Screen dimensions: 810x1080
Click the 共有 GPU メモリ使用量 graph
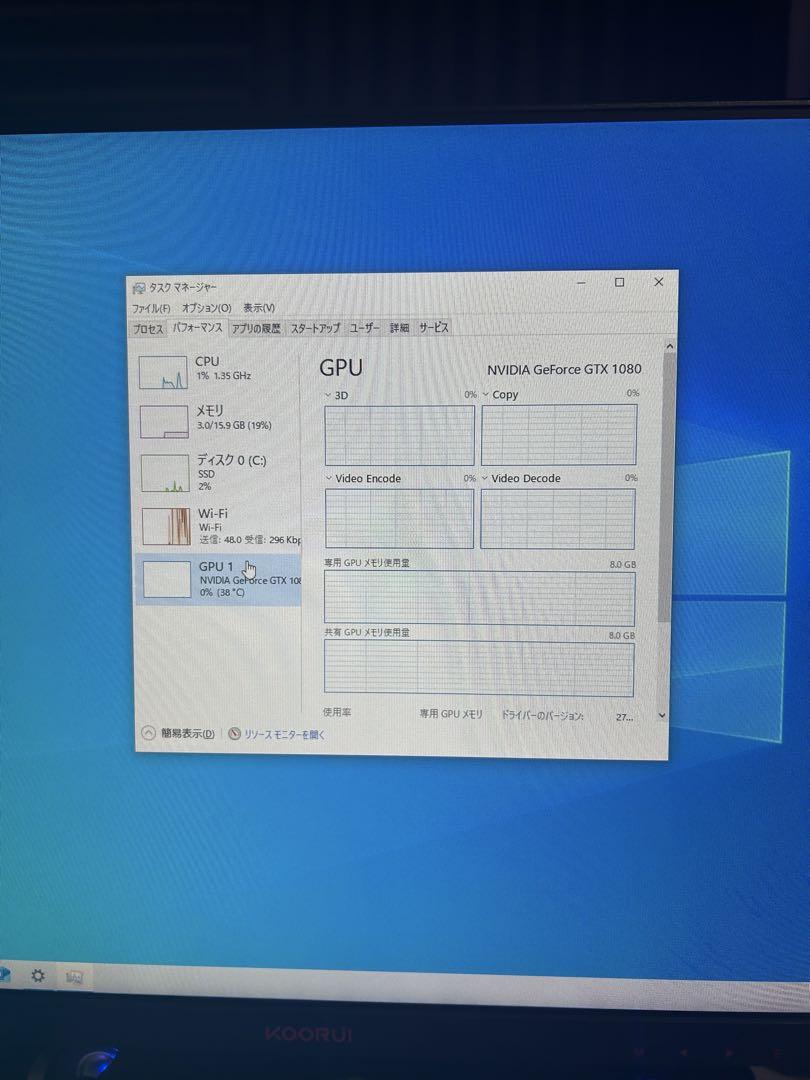tap(479, 667)
